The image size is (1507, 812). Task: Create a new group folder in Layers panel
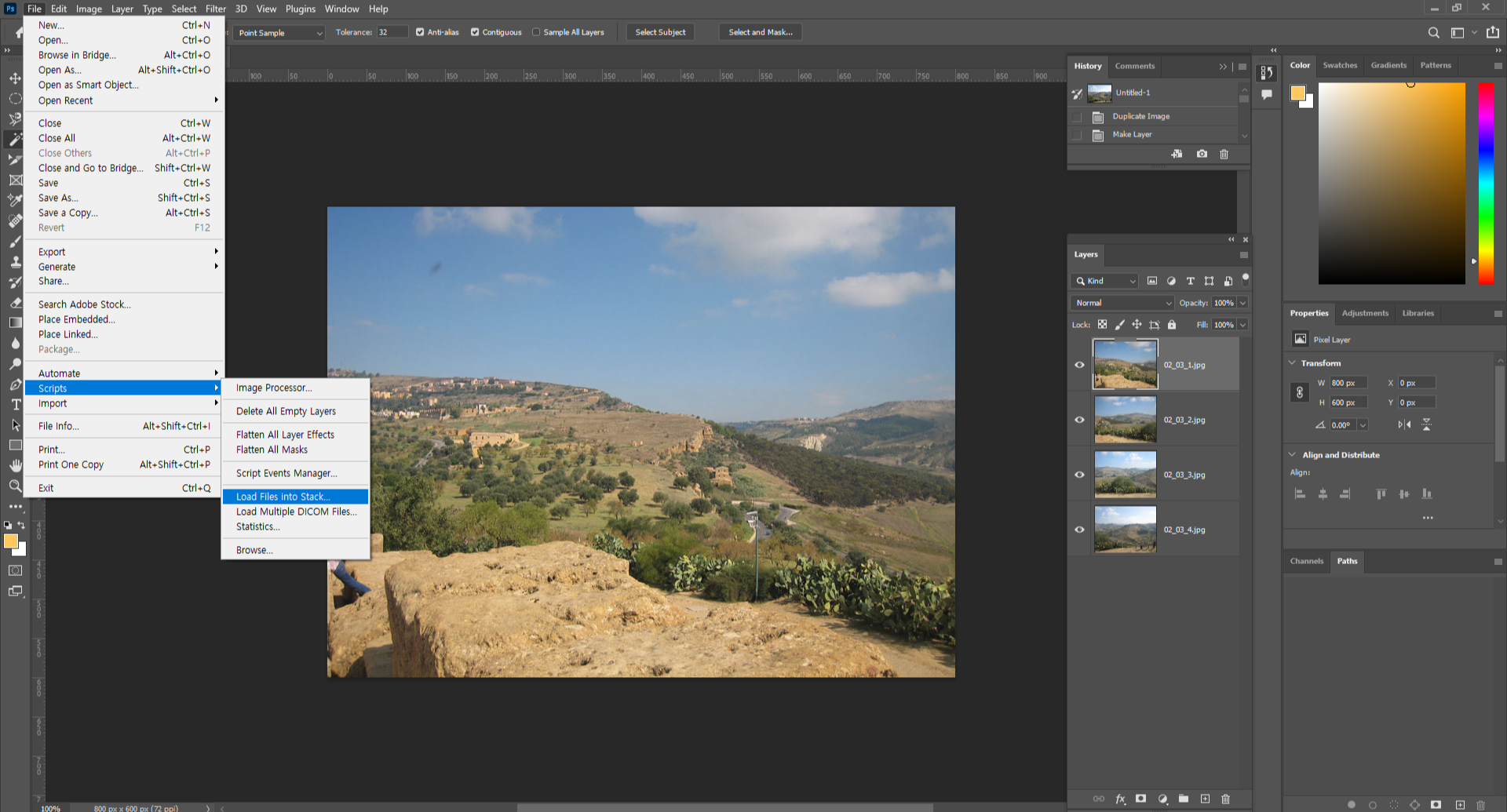[1184, 799]
